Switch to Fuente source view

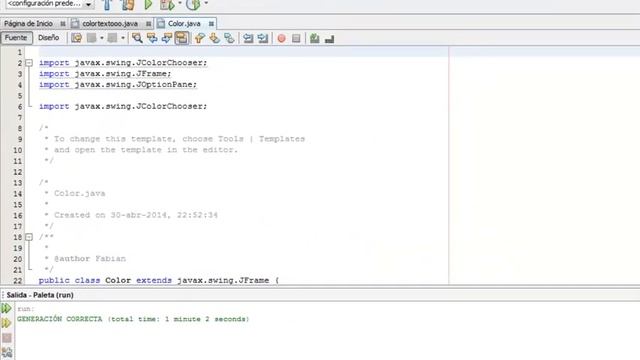tap(16, 38)
